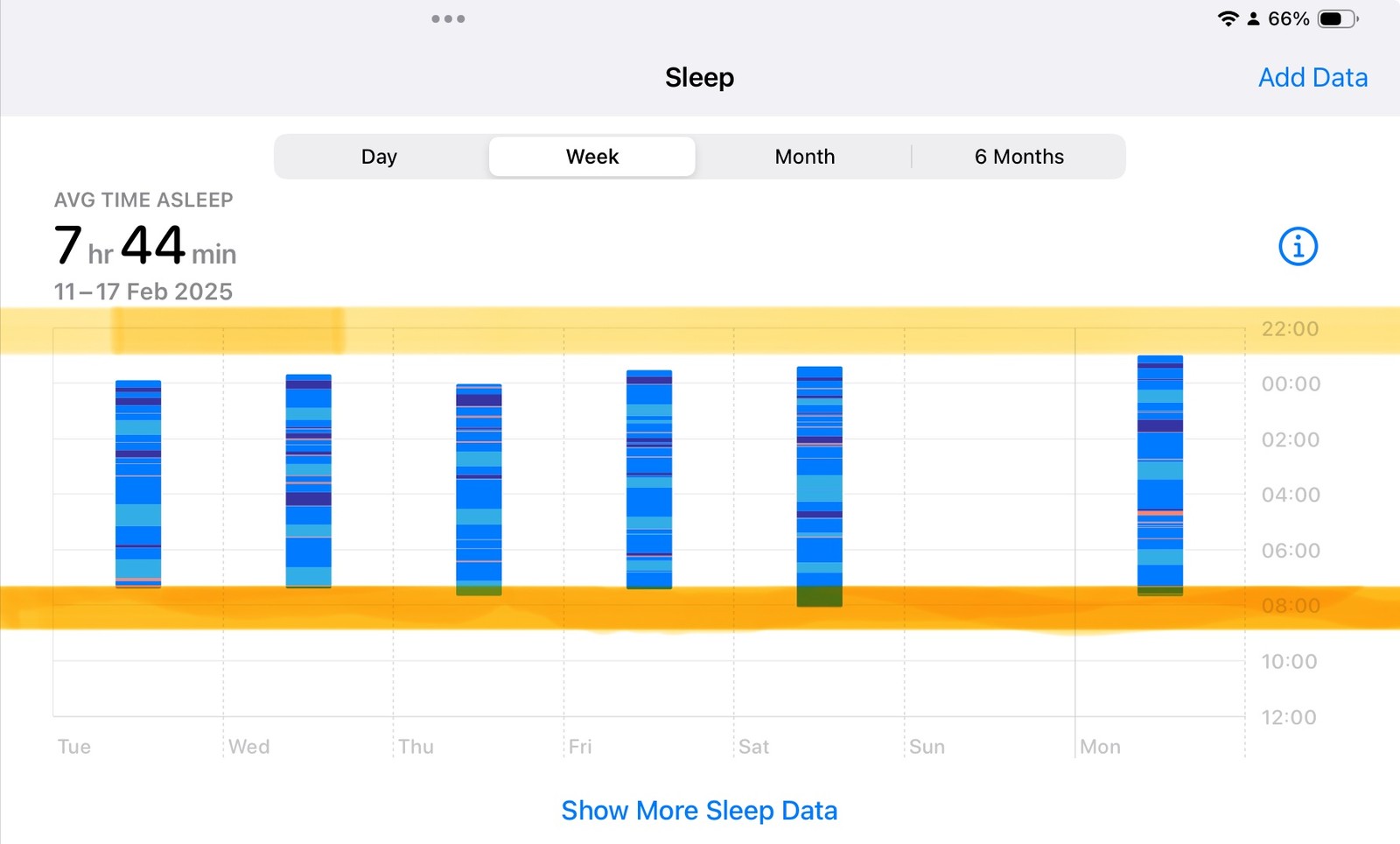Tap the sleep info icon

1298,247
